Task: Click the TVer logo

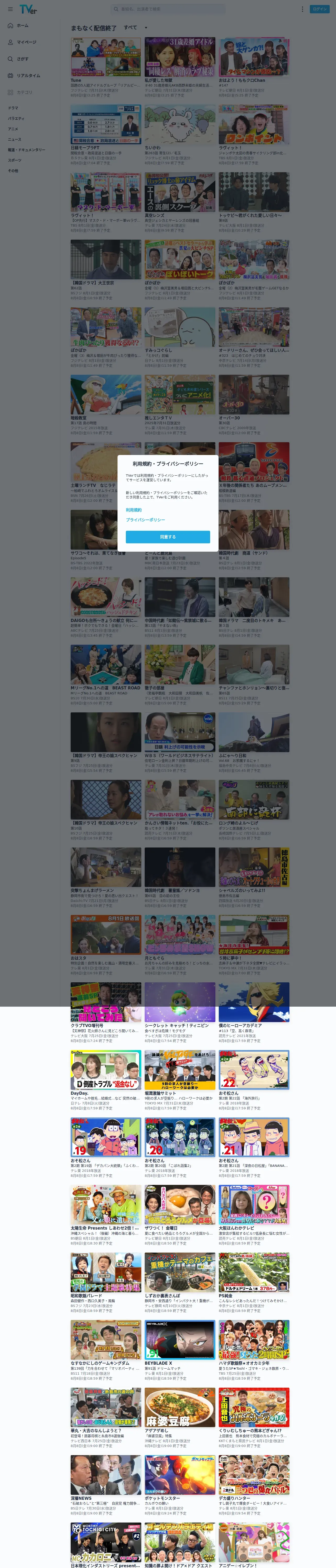Action: click(28, 9)
